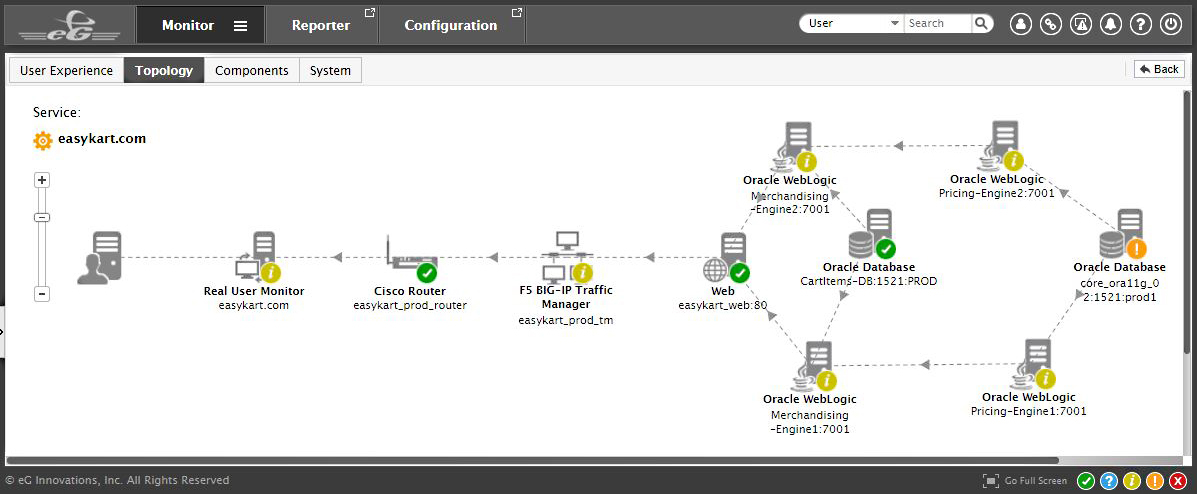Click the Web easykart_web server icon
1197x494 pixels.
tap(727, 258)
